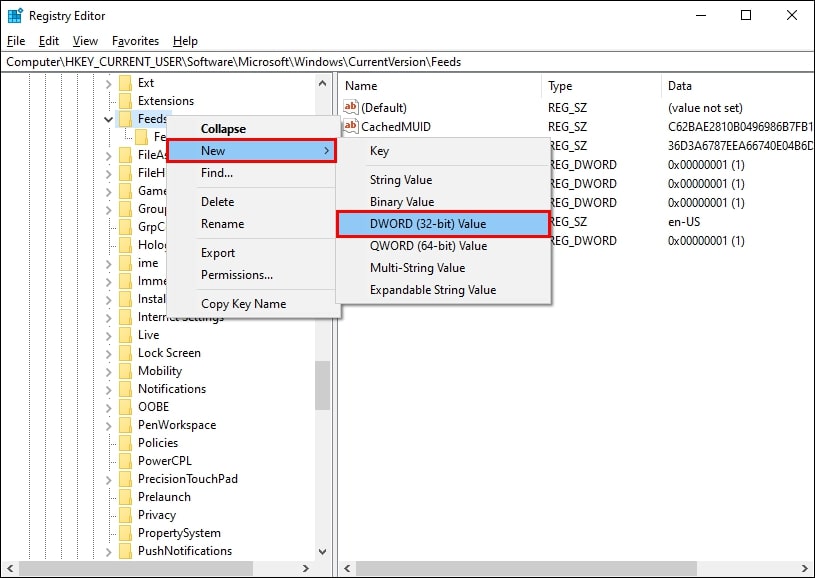The width and height of the screenshot is (815, 578).
Task: Click the tree pane scroll-up arrow
Action: [x=322, y=83]
